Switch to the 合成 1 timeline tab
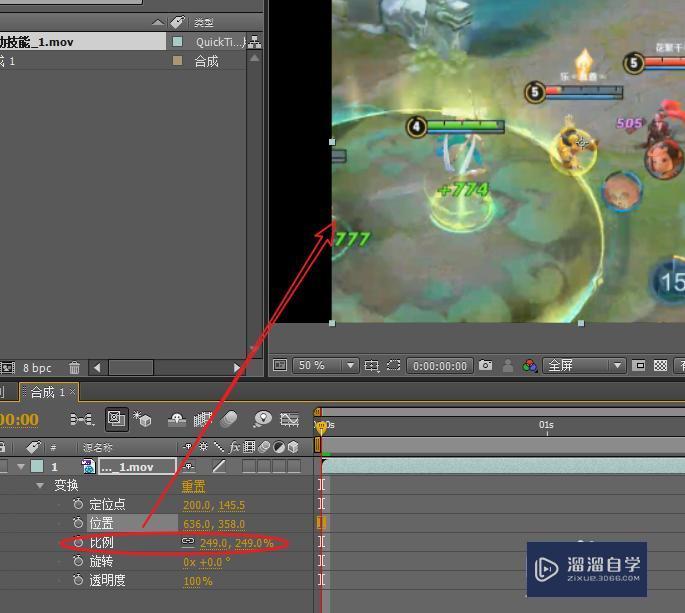Image resolution: width=685 pixels, height=613 pixels. 47,392
